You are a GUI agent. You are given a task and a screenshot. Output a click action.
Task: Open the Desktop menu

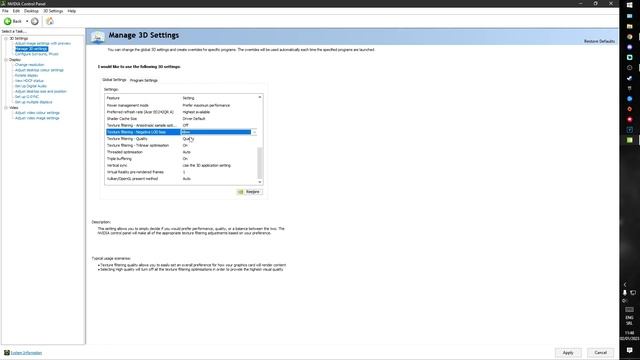31,11
